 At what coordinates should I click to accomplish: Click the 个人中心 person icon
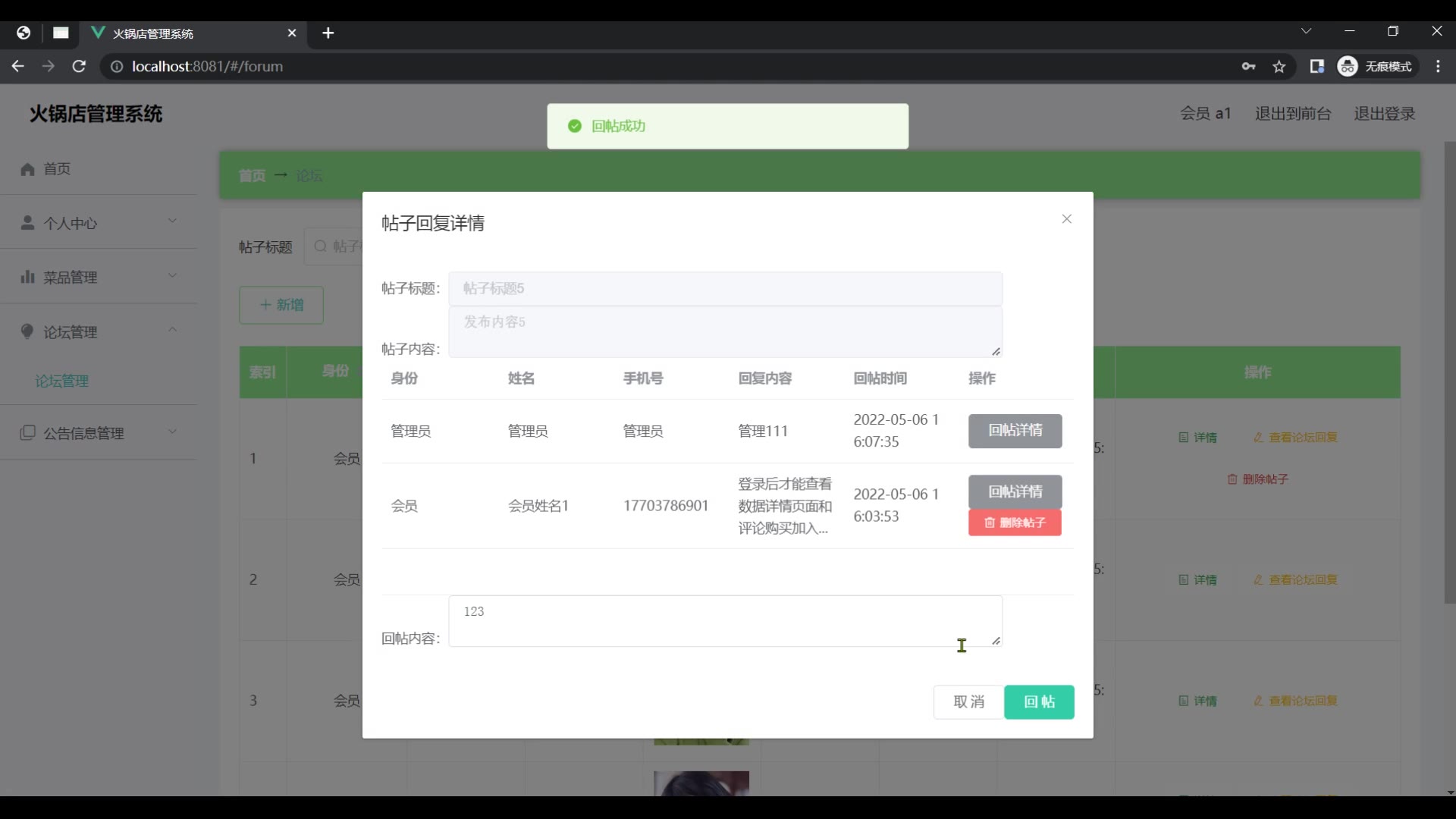[x=28, y=223]
